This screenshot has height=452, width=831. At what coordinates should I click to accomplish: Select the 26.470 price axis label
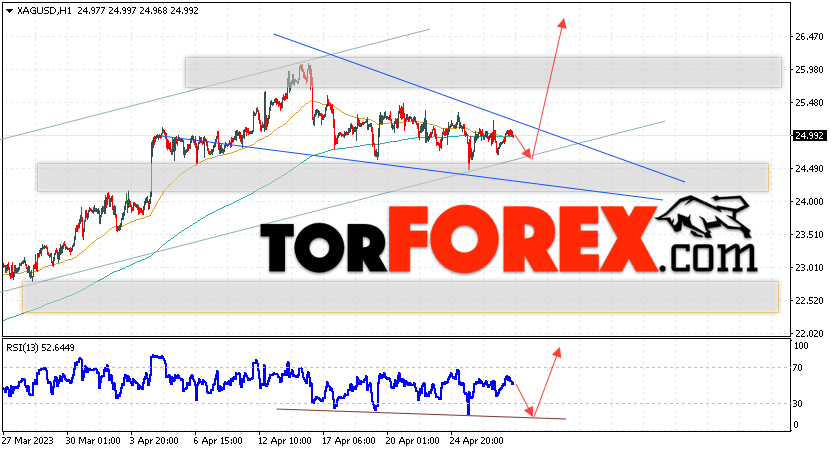pyautogui.click(x=809, y=37)
